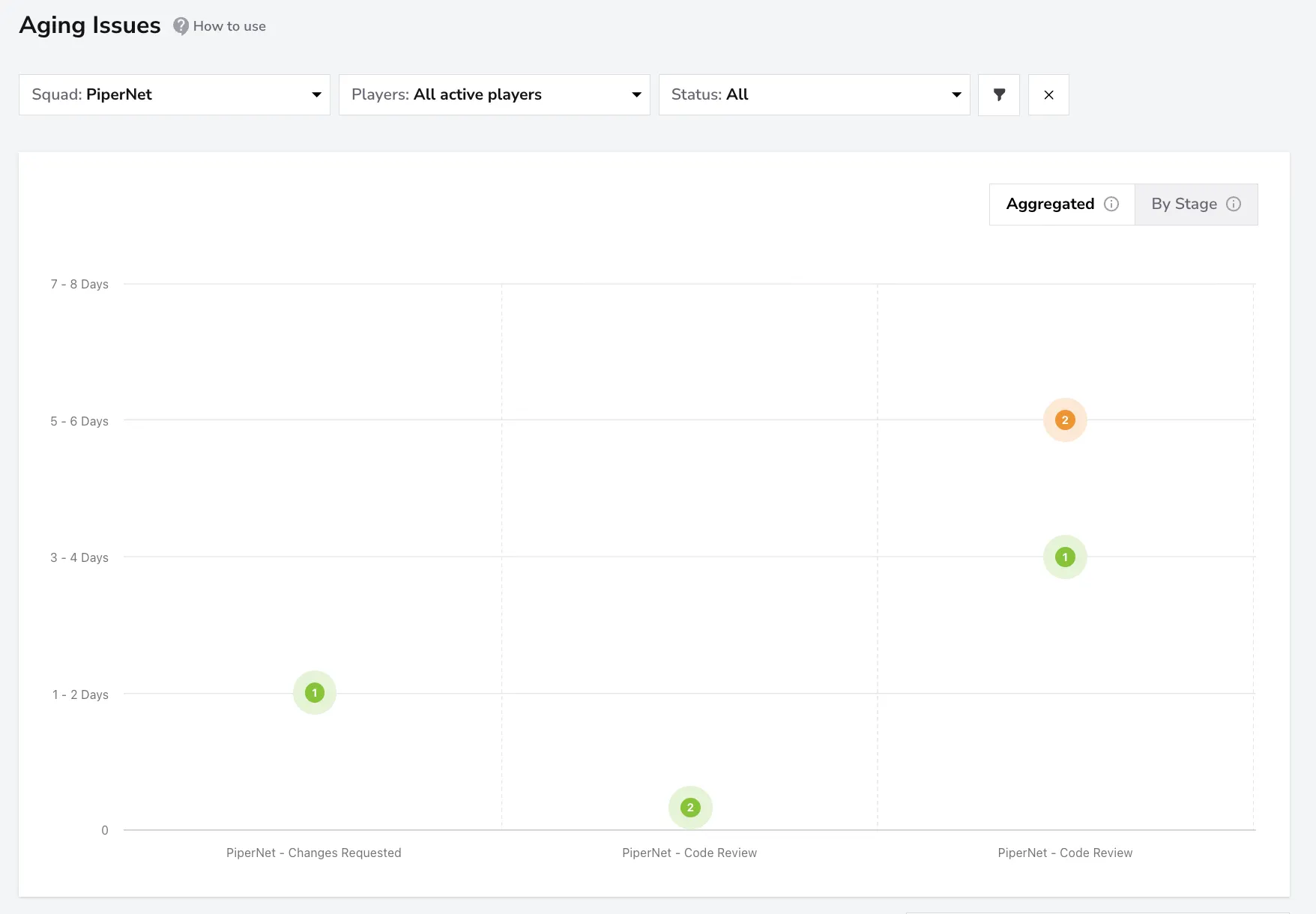Select the Aggregated view tab
The image size is (1316, 914).
point(1062,204)
